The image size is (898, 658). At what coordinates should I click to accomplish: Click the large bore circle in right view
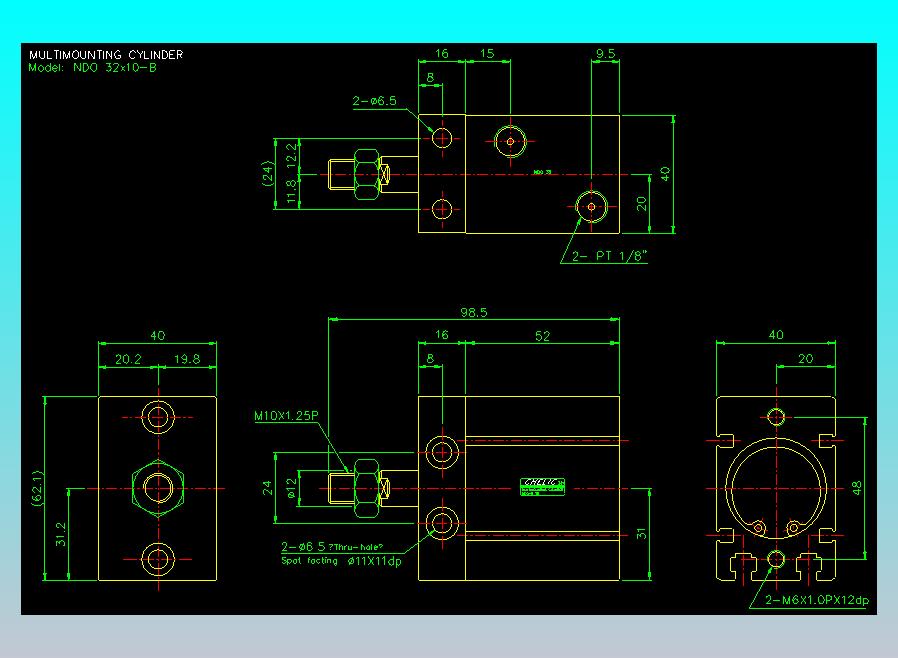pyautogui.click(x=777, y=488)
